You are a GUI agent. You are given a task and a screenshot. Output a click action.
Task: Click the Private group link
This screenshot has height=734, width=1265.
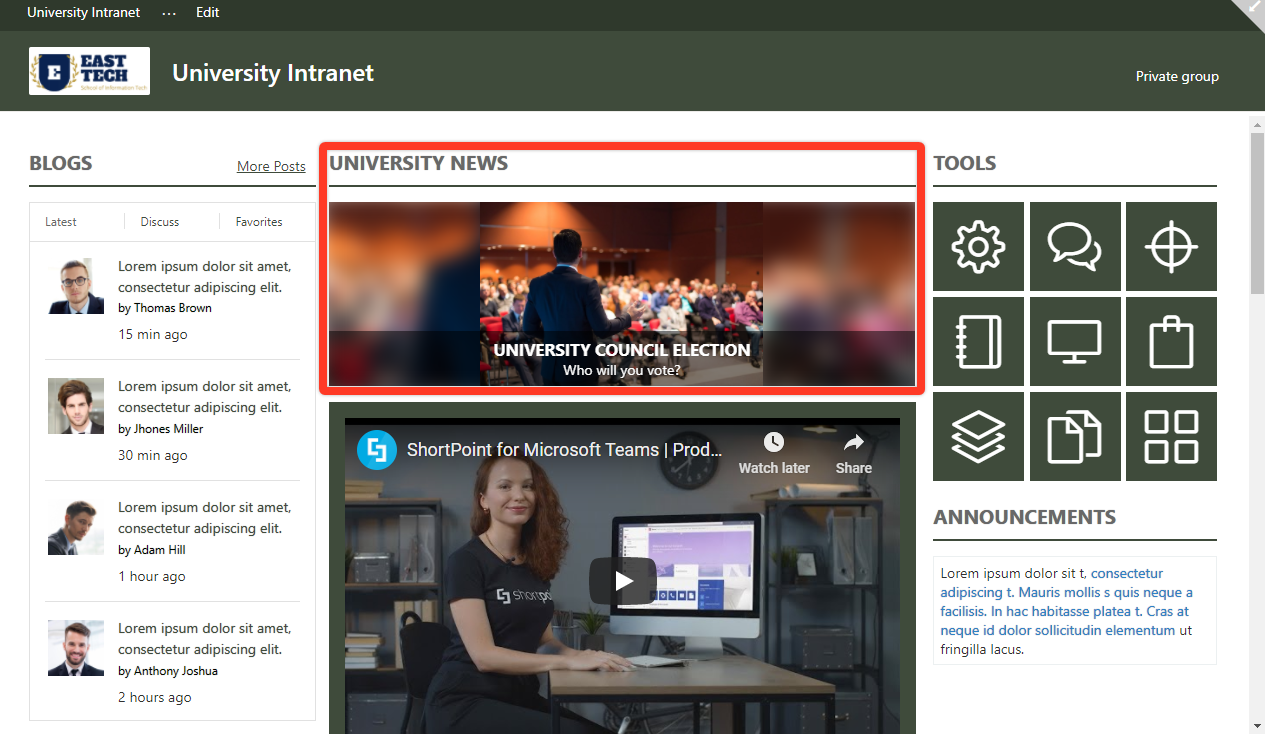point(1177,76)
